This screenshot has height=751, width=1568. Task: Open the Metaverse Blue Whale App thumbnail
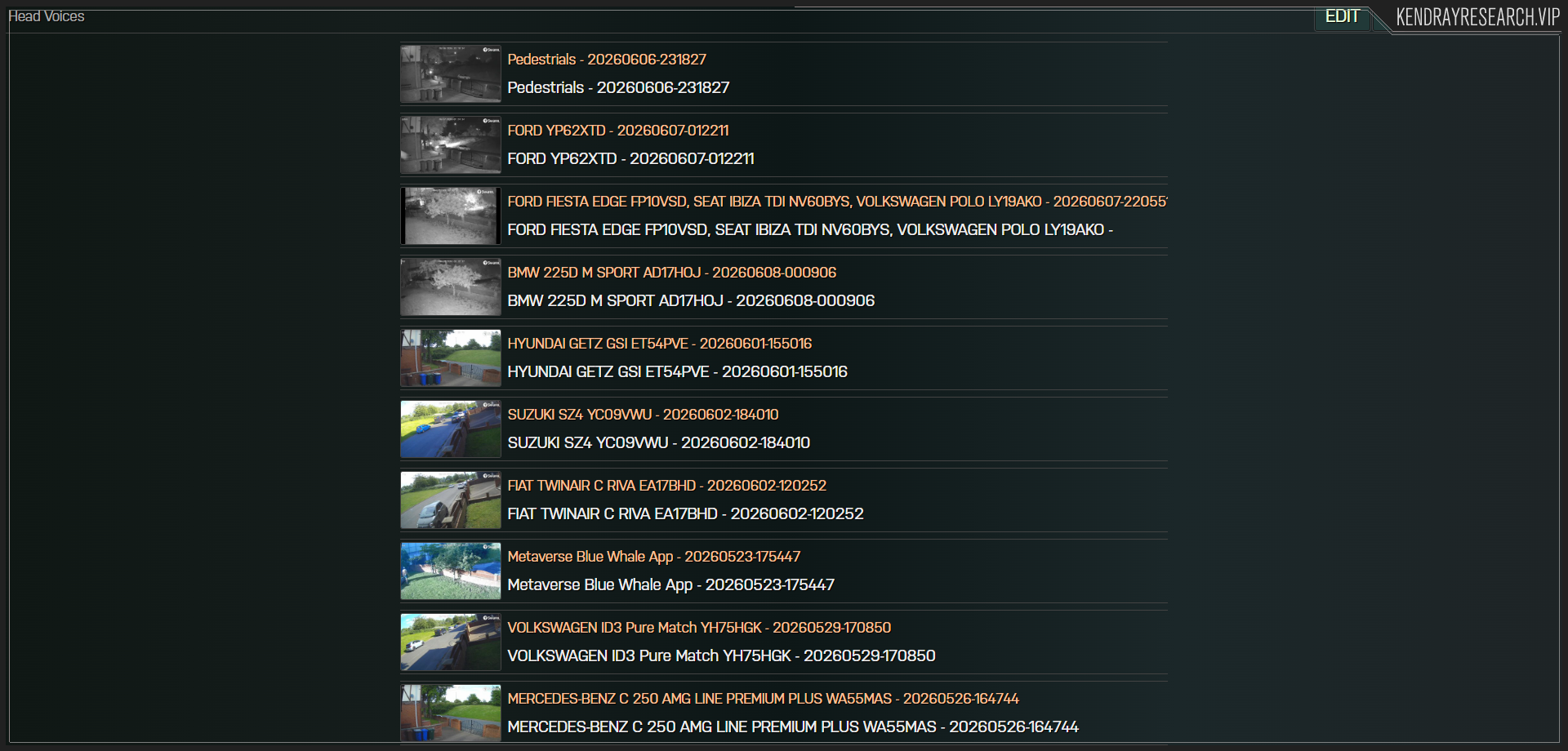451,571
